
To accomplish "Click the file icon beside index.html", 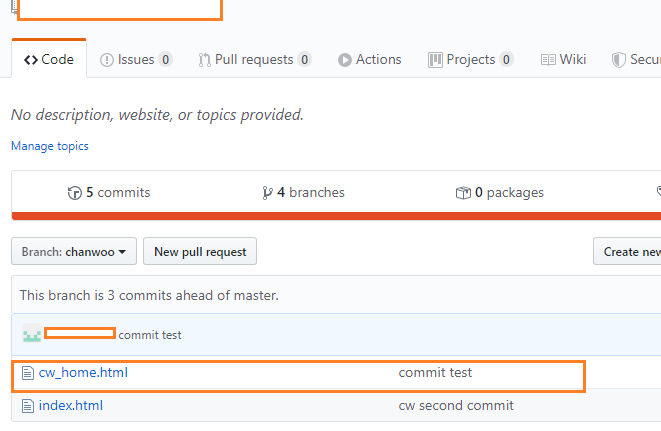I will [x=28, y=406].
